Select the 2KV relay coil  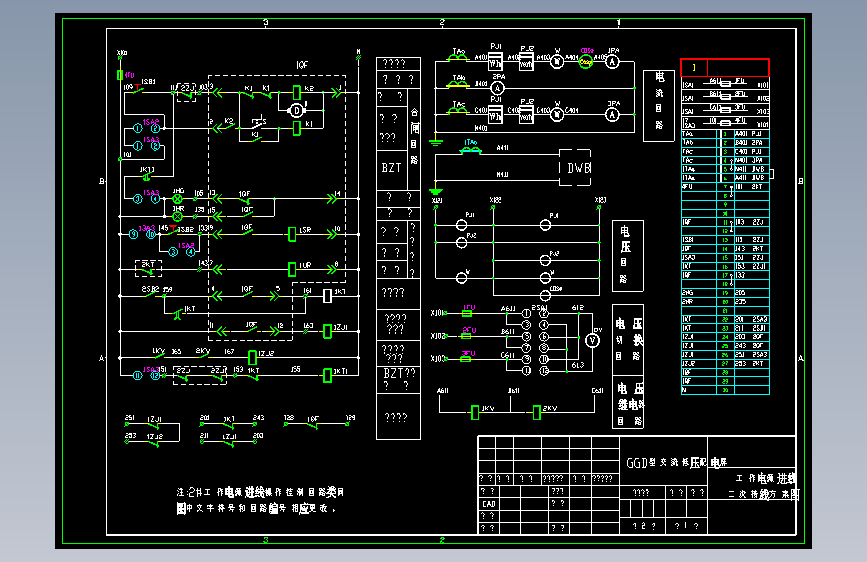tap(536, 412)
